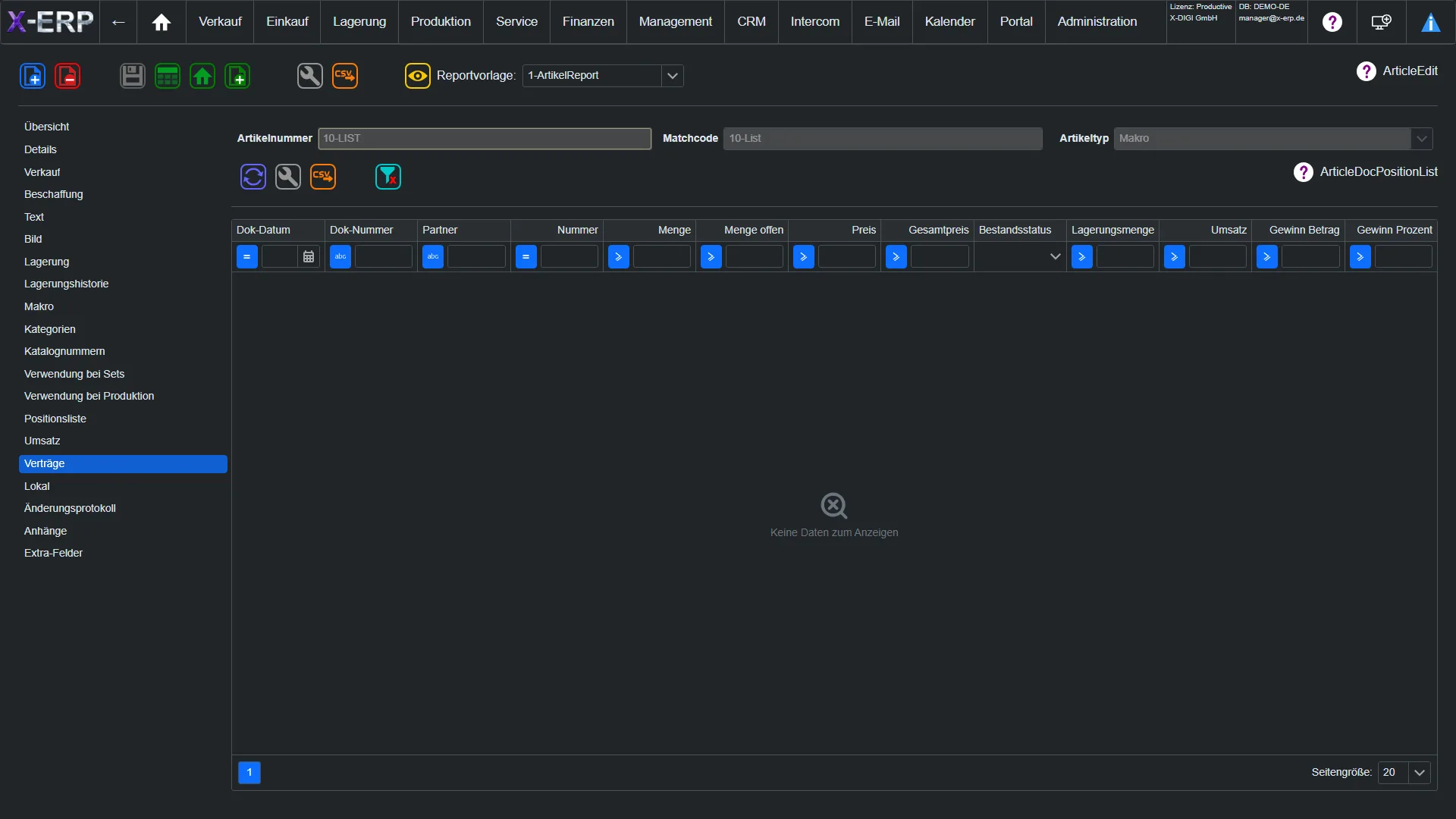Click the green table icon in toolbar
1456x819 pixels.
[168, 76]
